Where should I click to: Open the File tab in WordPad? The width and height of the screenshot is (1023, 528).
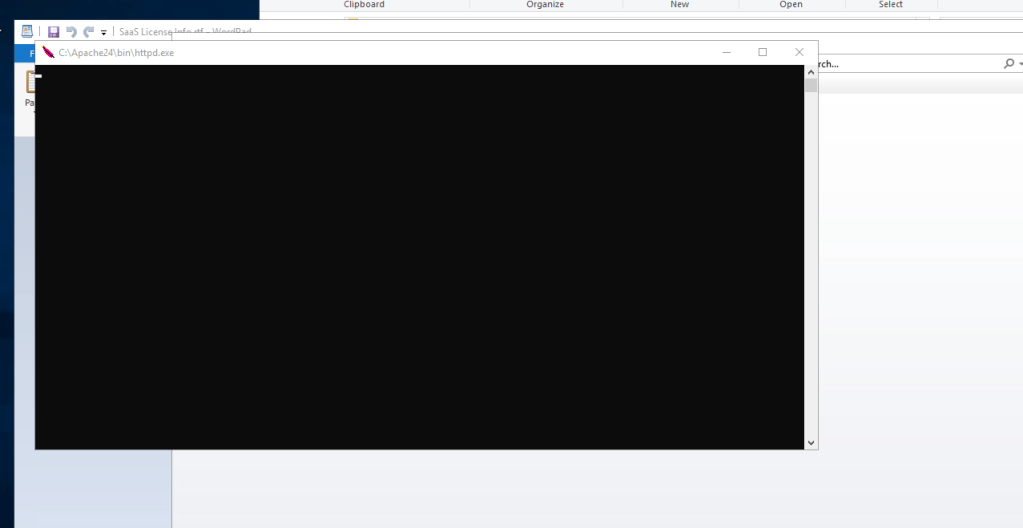point(30,52)
